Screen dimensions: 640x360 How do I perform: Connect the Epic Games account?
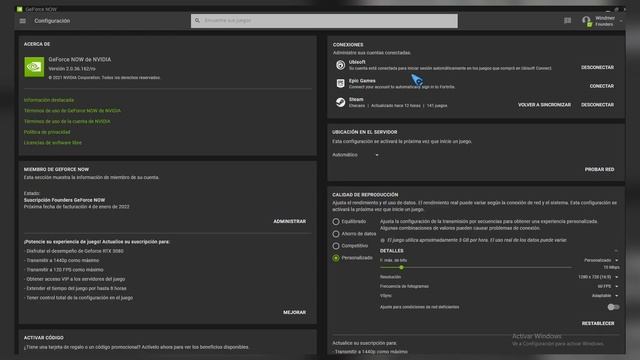[x=602, y=86]
